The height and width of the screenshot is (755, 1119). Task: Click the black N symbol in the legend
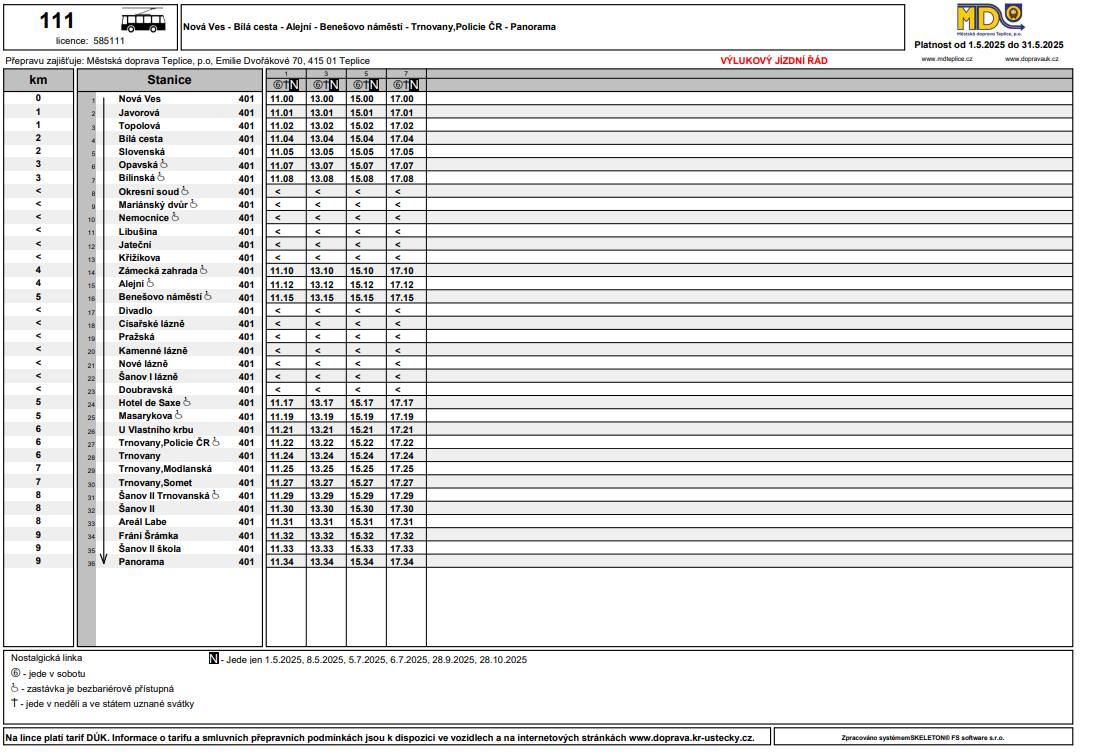pos(213,659)
